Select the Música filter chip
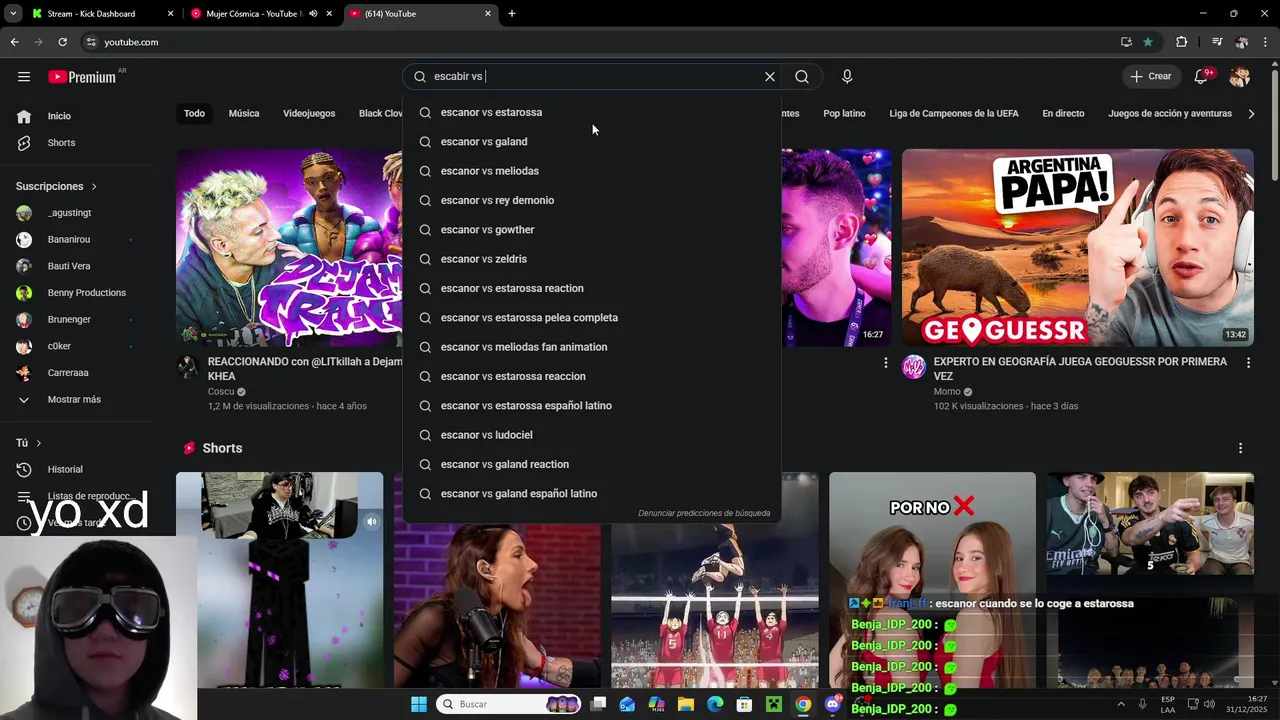 [244, 114]
